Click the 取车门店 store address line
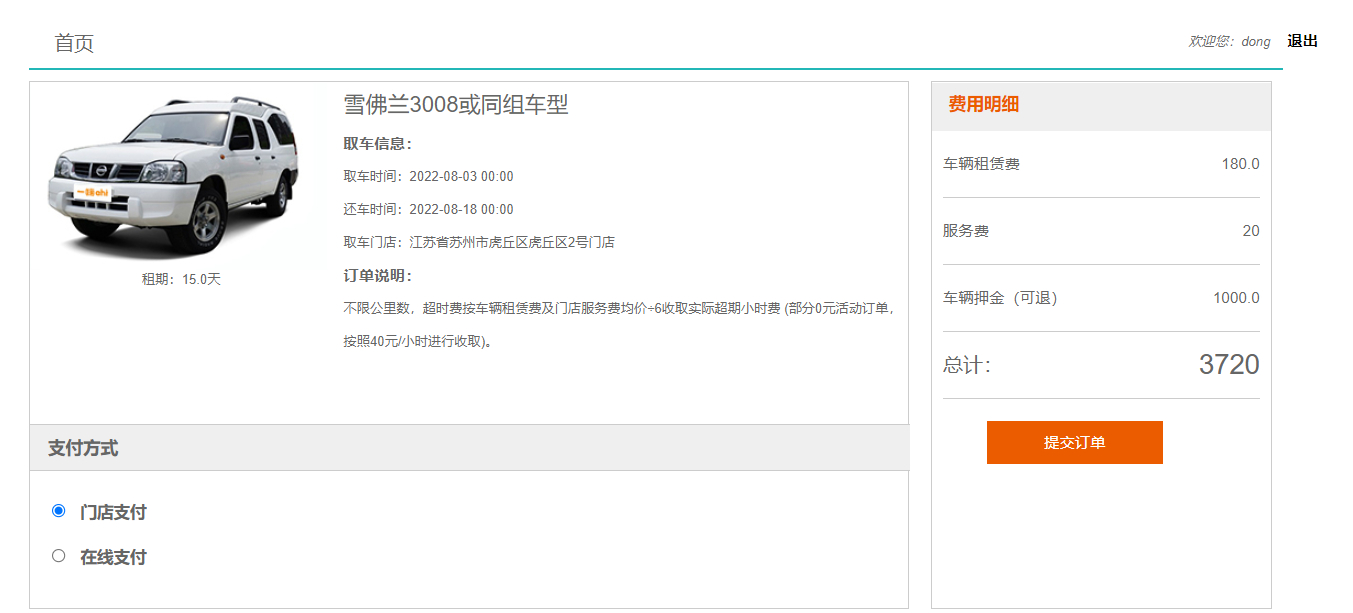 coord(479,242)
